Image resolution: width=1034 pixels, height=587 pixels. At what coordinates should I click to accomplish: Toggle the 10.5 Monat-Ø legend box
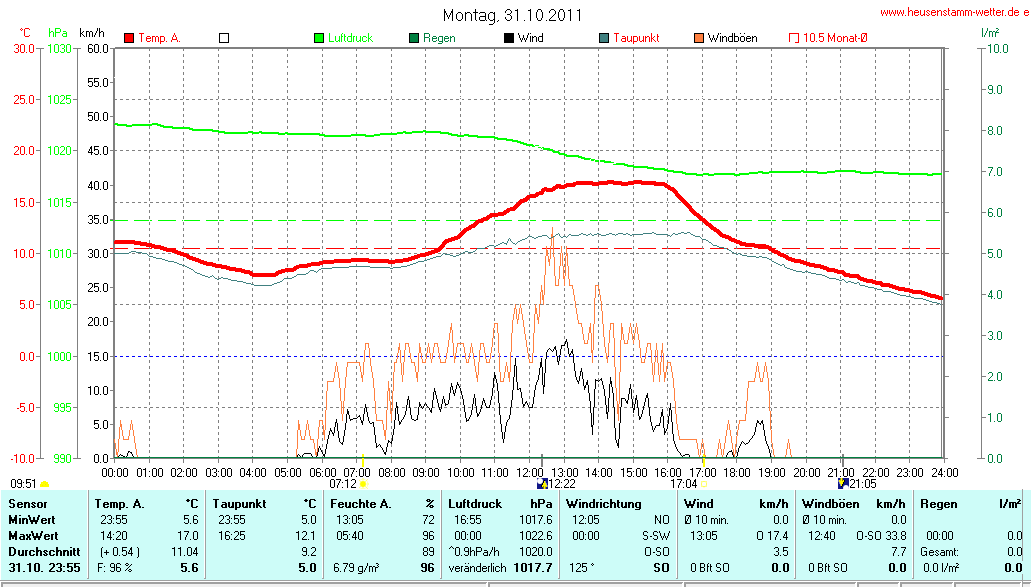tap(794, 38)
